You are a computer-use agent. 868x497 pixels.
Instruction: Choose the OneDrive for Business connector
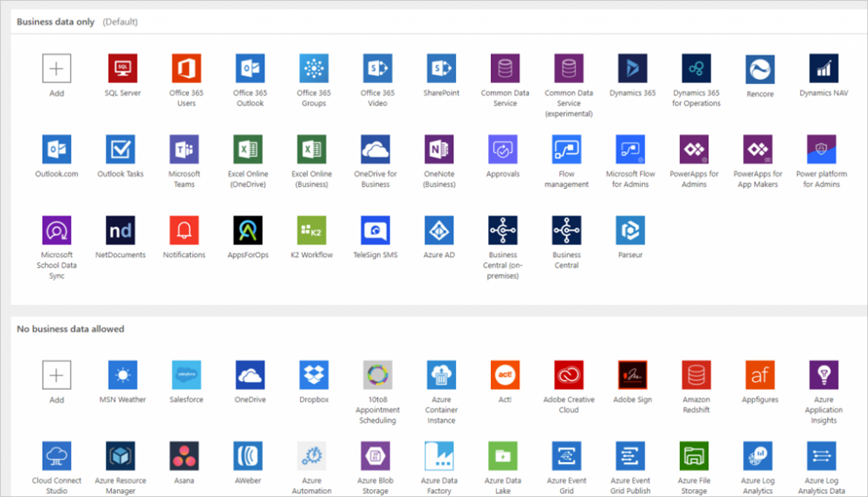(375, 149)
